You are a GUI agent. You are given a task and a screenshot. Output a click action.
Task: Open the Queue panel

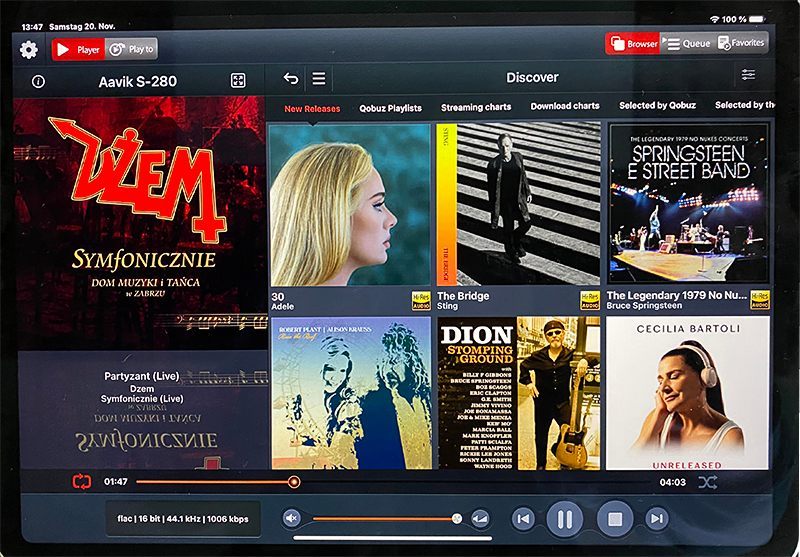tap(688, 44)
